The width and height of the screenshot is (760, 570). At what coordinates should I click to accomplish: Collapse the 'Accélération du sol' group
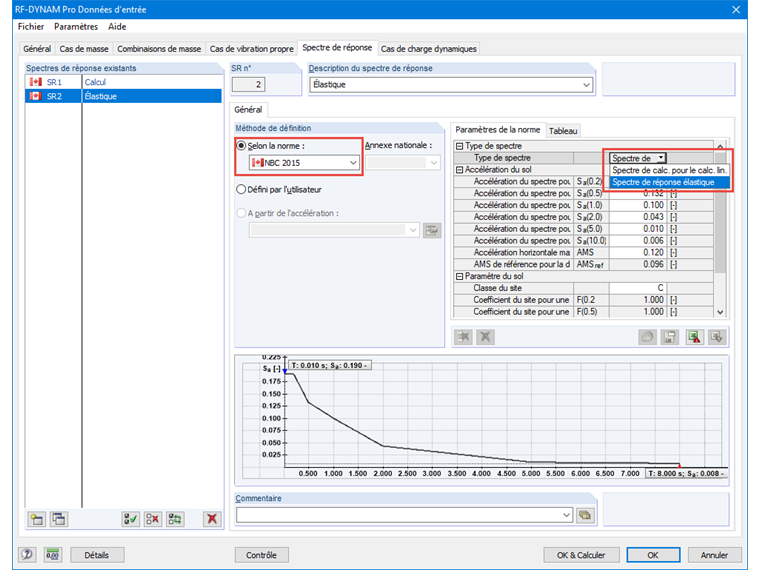[459, 170]
